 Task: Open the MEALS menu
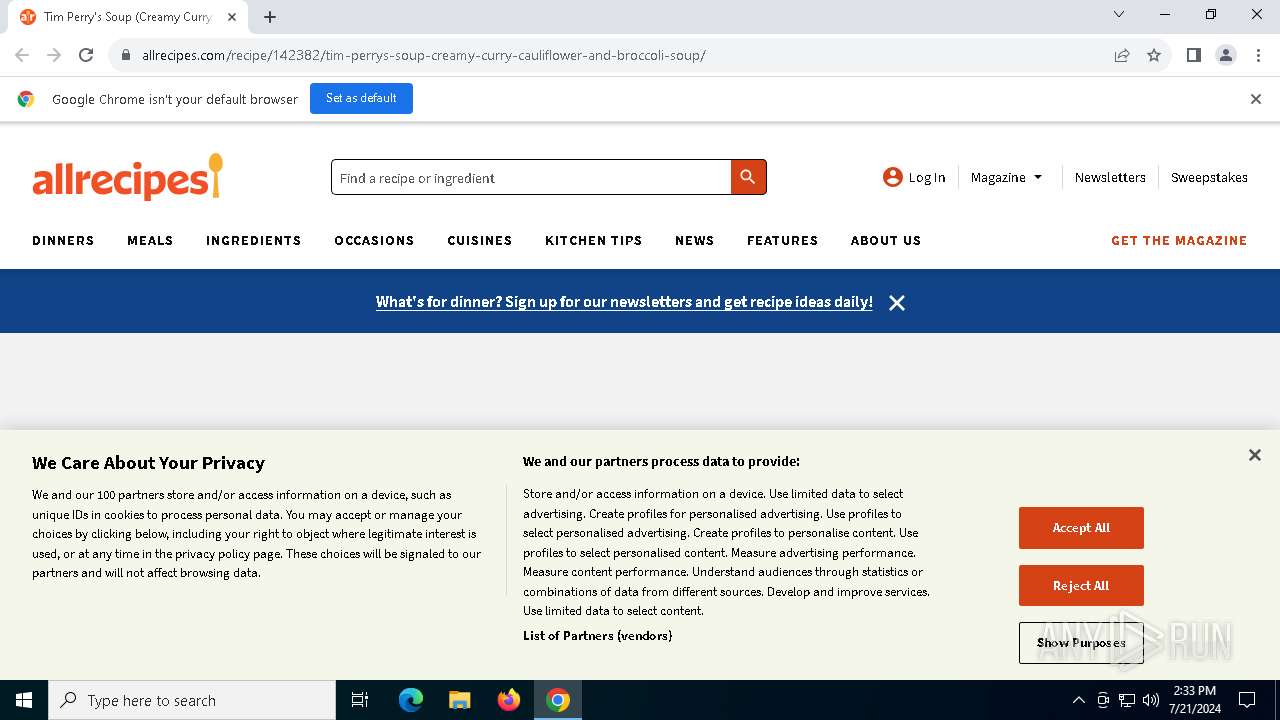point(150,240)
